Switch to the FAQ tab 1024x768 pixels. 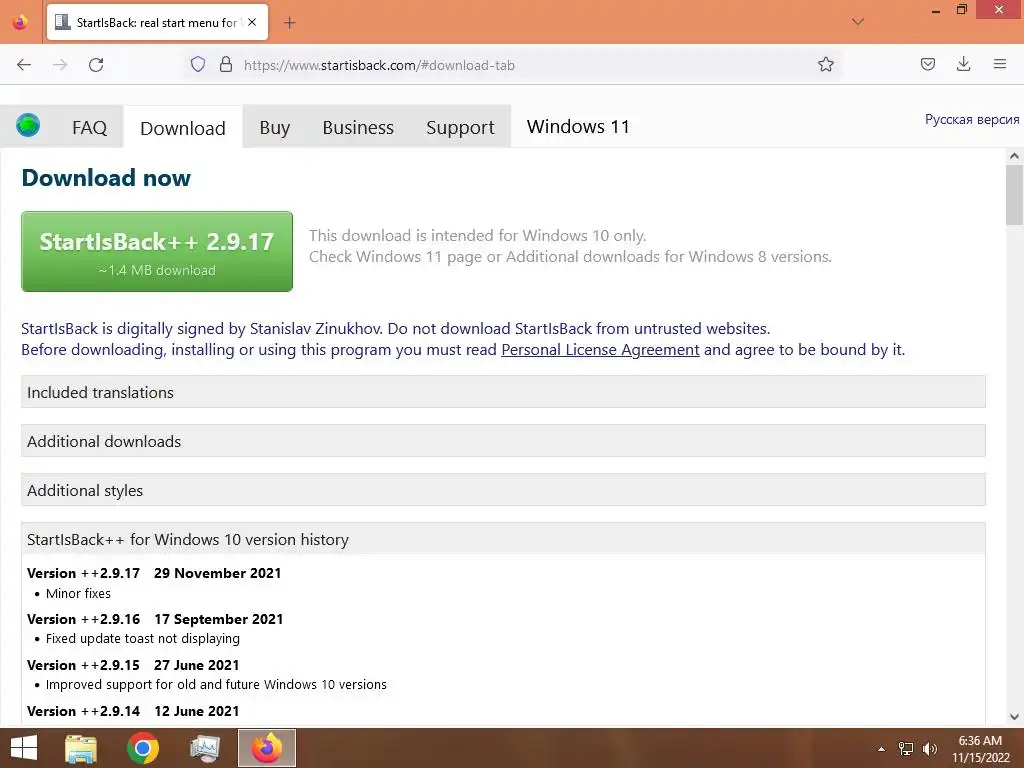[x=89, y=127]
